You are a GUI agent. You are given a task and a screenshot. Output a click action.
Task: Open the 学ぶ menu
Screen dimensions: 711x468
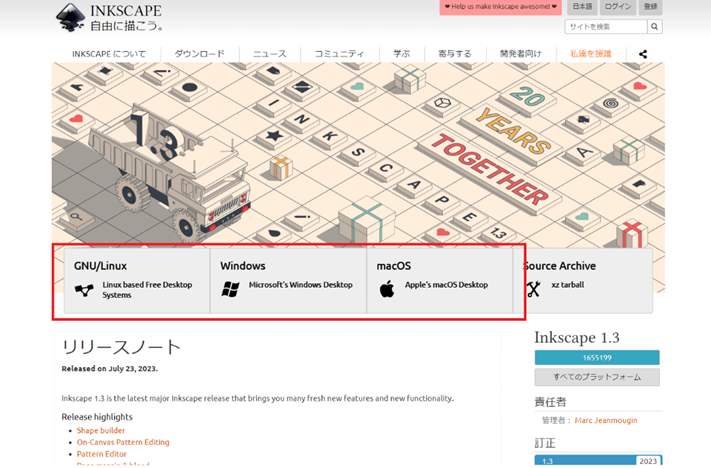[x=402, y=54]
